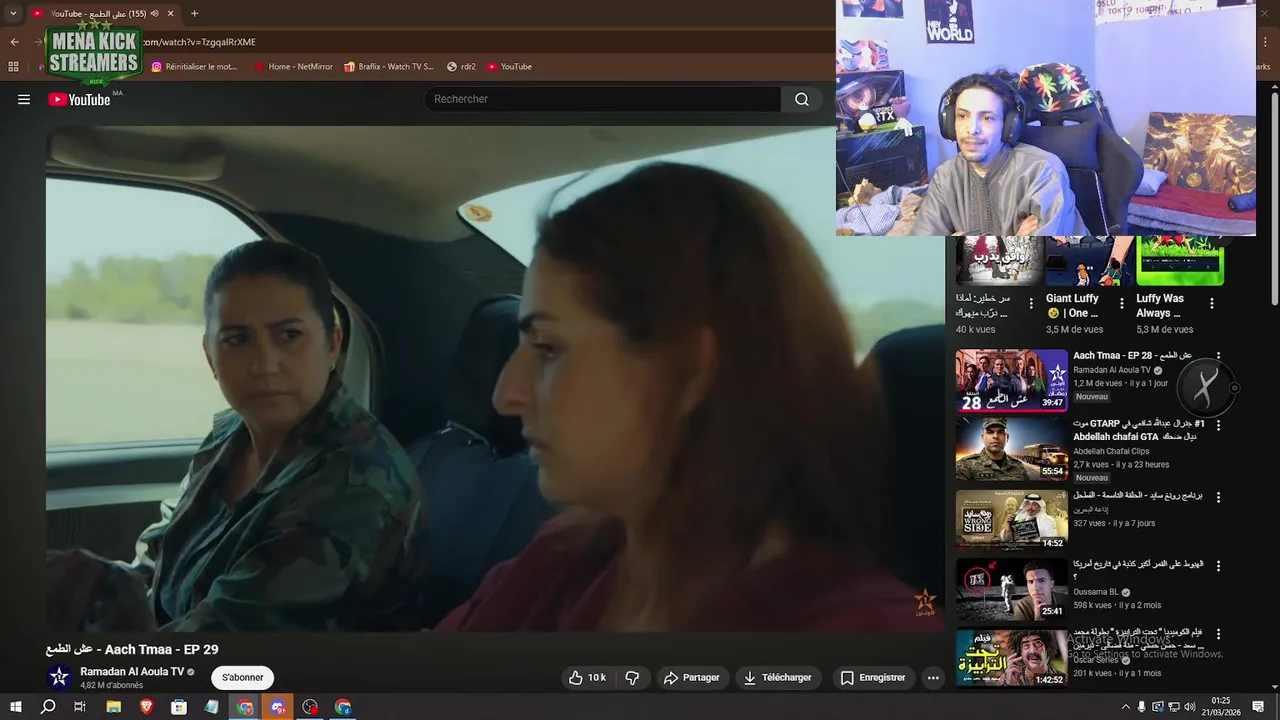Screen dimensions: 1280x720
Task: Click the main video player frame
Action: [495, 378]
